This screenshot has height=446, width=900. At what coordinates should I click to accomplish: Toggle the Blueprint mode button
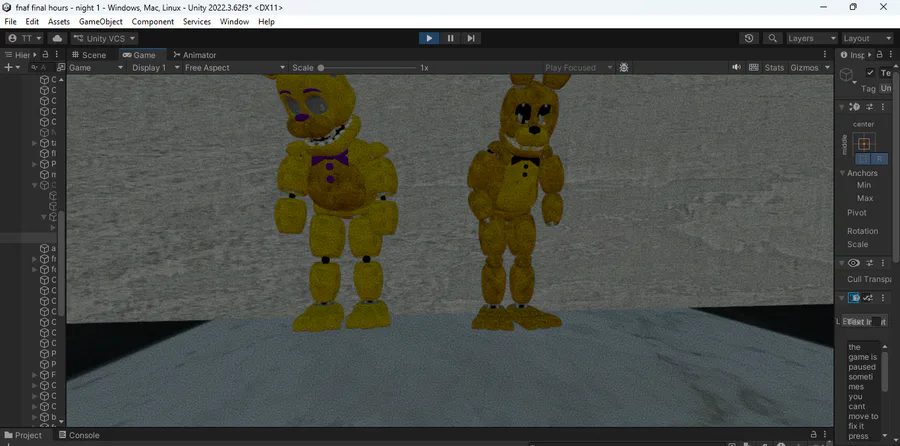(x=863, y=159)
